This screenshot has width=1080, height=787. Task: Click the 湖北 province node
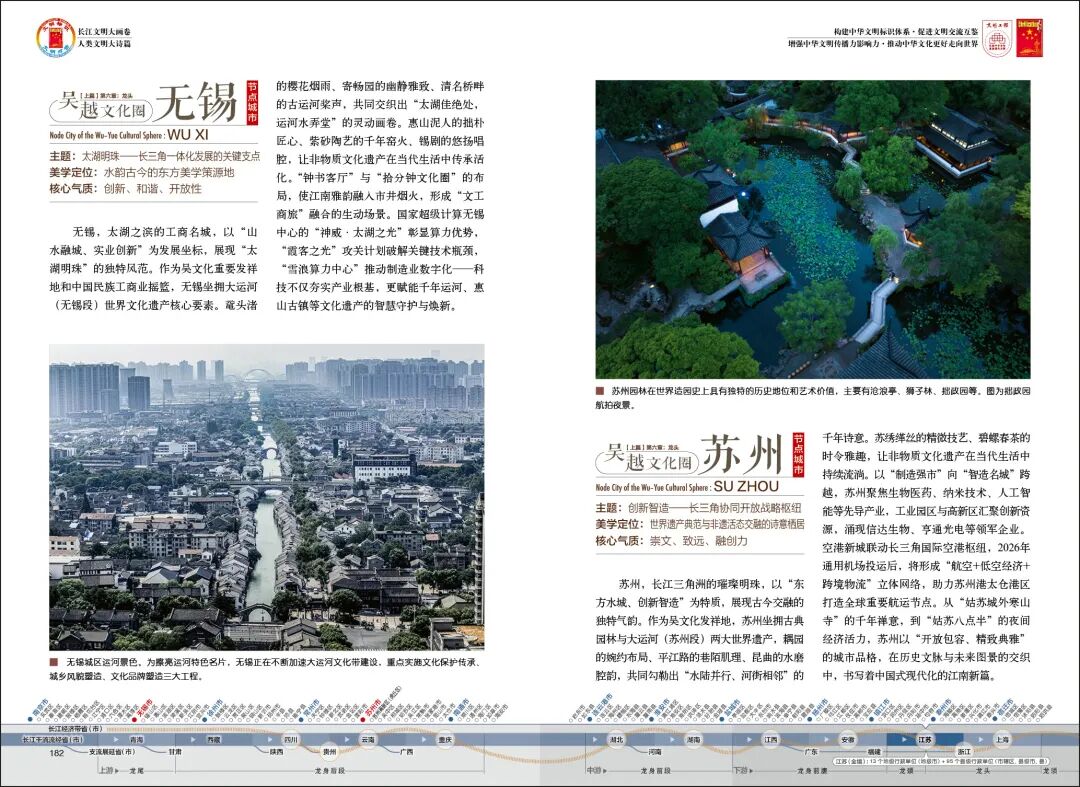click(x=616, y=740)
